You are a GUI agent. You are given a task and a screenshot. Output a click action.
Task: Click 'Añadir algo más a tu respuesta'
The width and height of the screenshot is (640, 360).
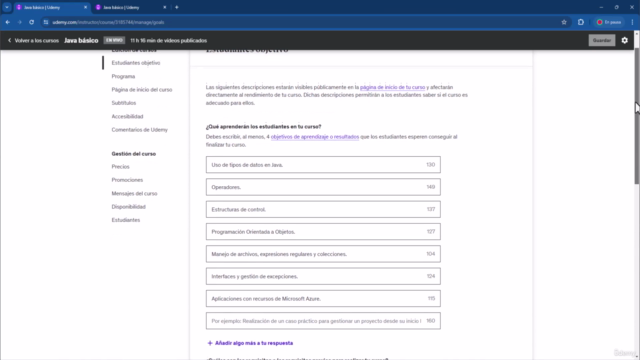[x=250, y=343]
